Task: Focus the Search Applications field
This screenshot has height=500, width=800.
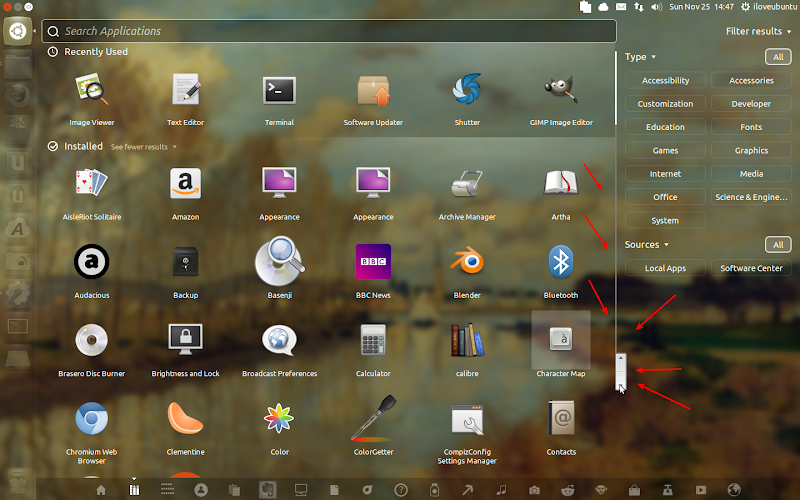Action: click(x=330, y=31)
